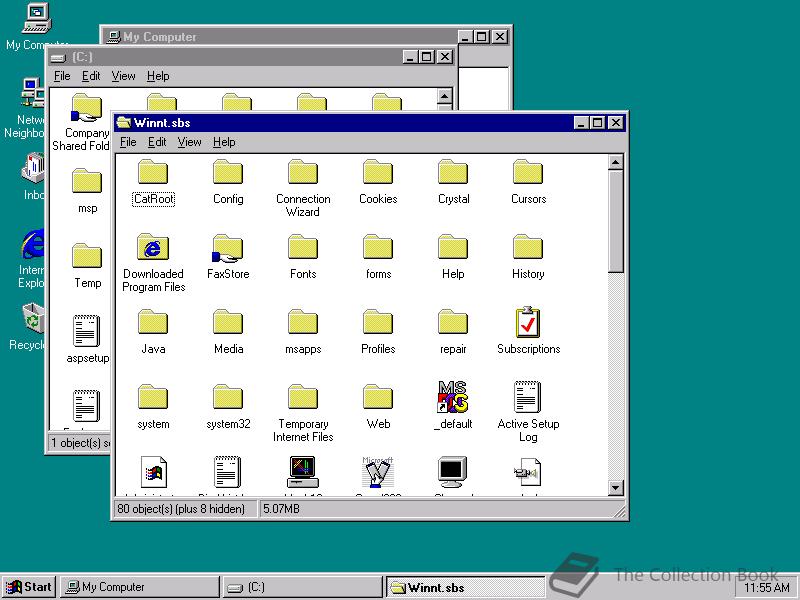The image size is (800, 600).
Task: Close the Winnt.sbs window
Action: [x=616, y=123]
